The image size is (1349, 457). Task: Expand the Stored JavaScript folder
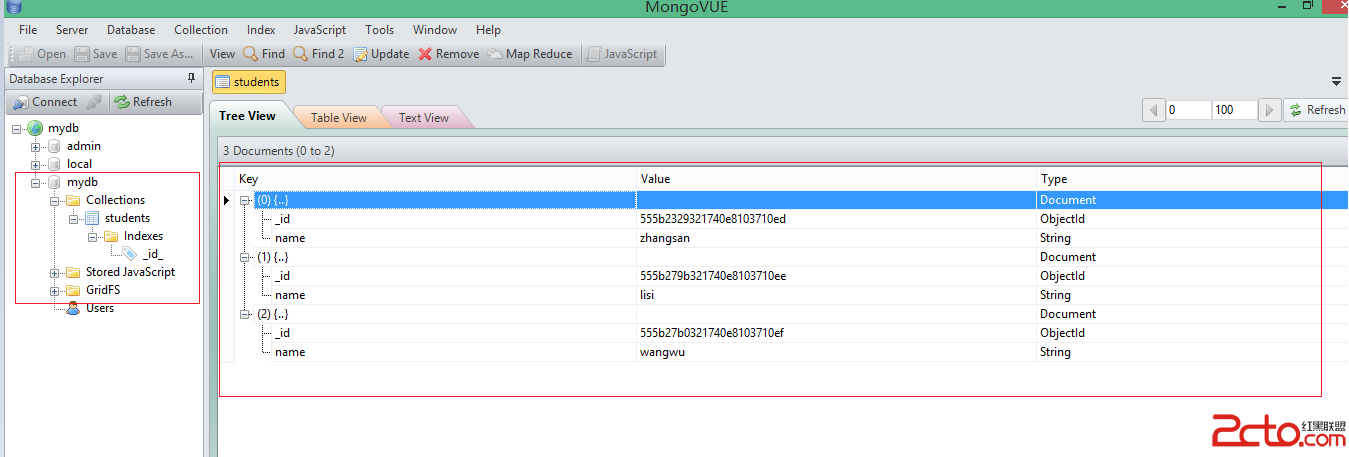coord(55,272)
